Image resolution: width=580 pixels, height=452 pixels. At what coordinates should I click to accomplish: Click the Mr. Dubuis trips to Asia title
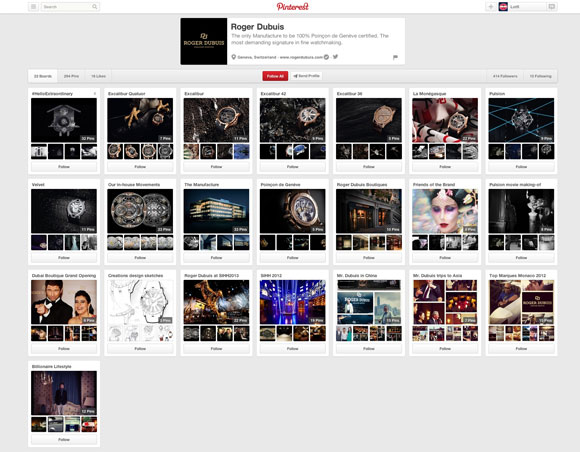click(437, 276)
